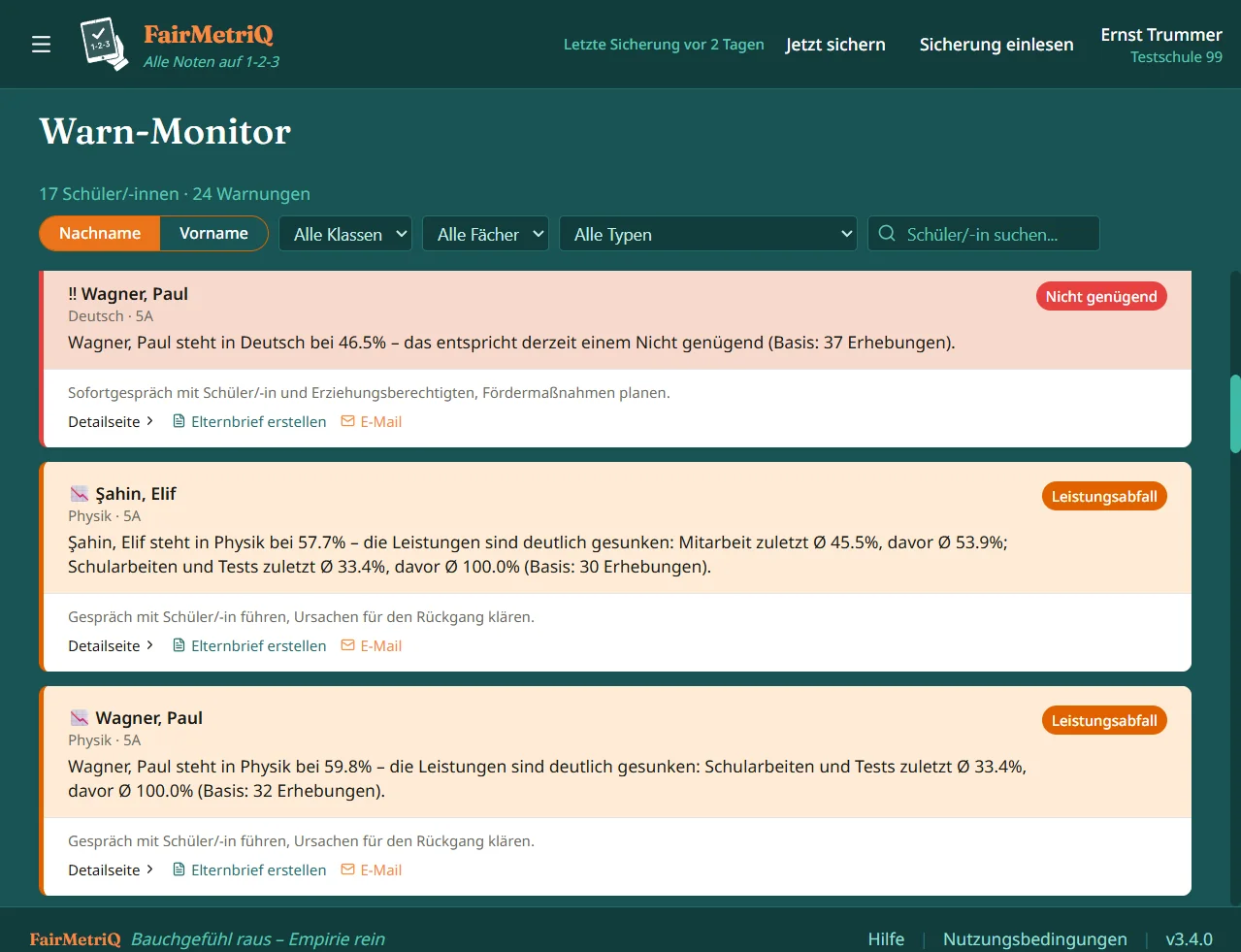Sort warnings by Nachname
The image size is (1241, 952).
(x=100, y=233)
